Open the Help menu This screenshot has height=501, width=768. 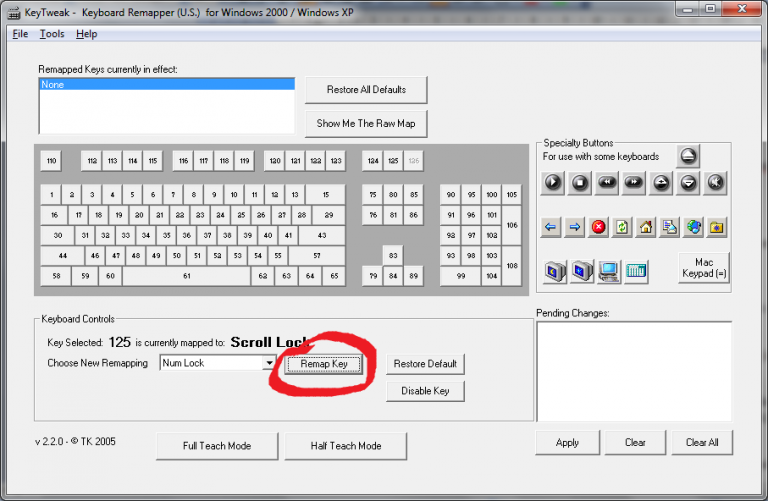click(x=87, y=34)
